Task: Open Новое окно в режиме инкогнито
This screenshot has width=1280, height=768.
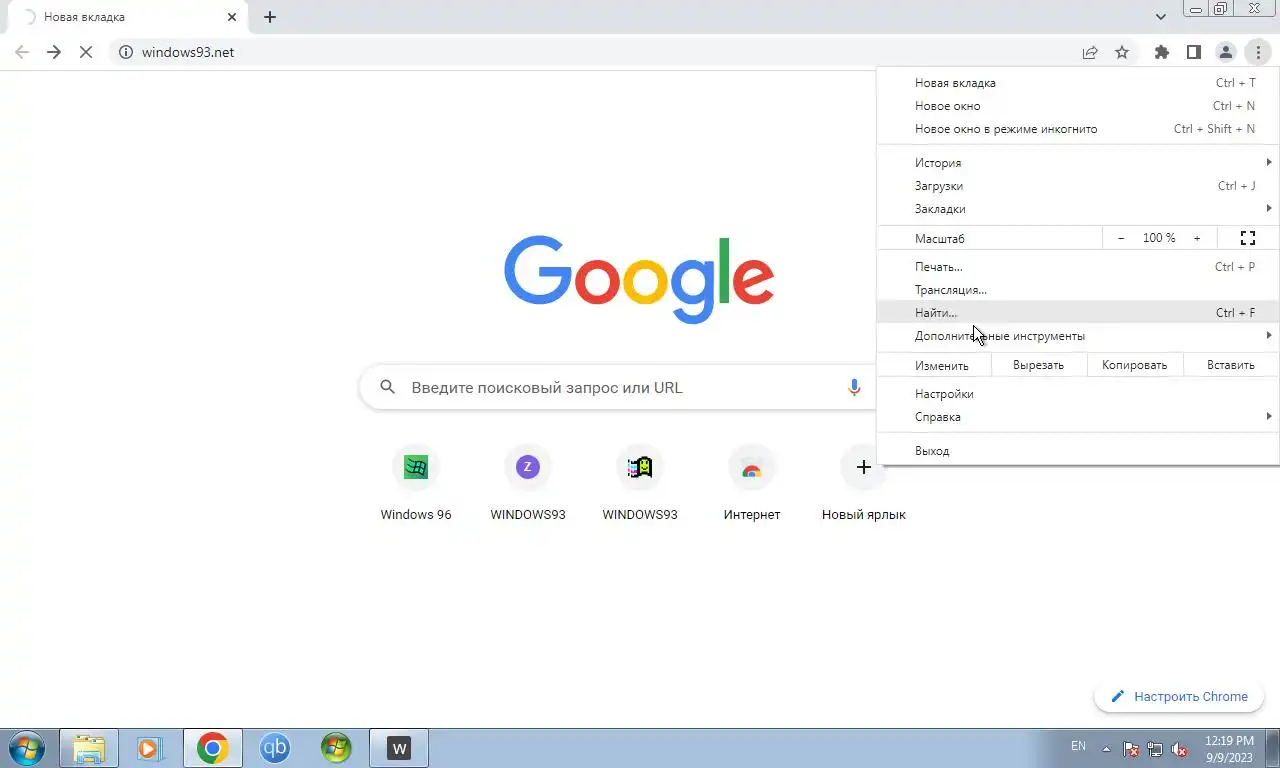Action: click(x=1078, y=129)
